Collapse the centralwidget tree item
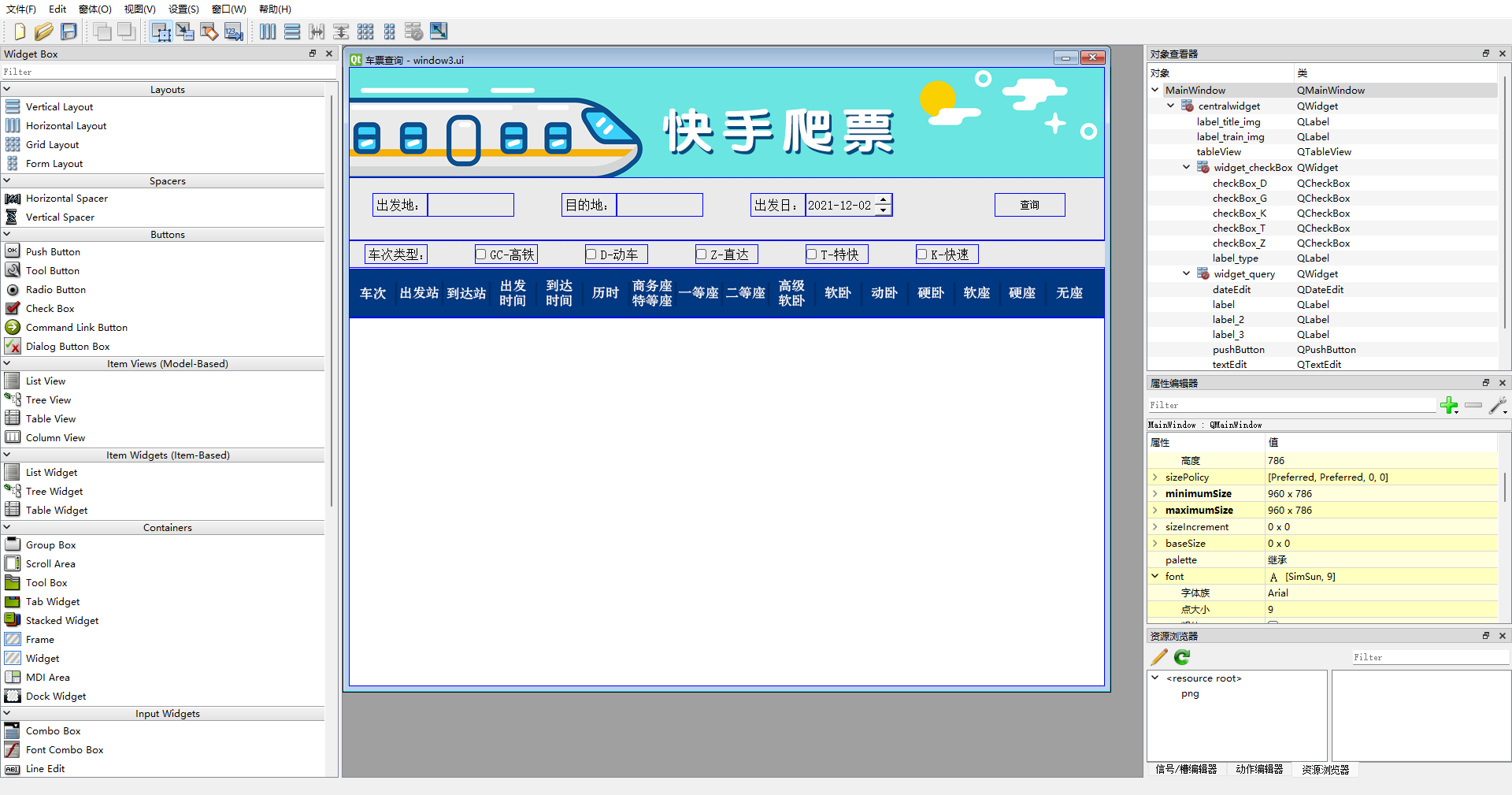Image resolution: width=1512 pixels, height=795 pixels. (1169, 106)
